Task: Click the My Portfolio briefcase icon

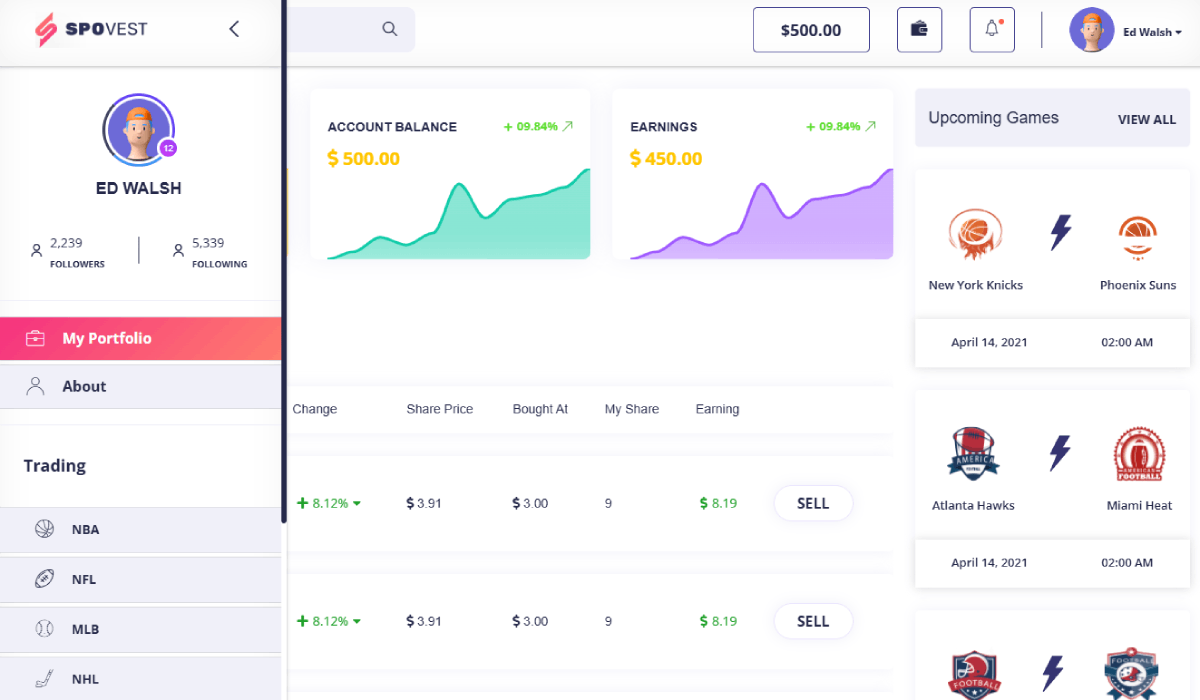Action: click(35, 338)
